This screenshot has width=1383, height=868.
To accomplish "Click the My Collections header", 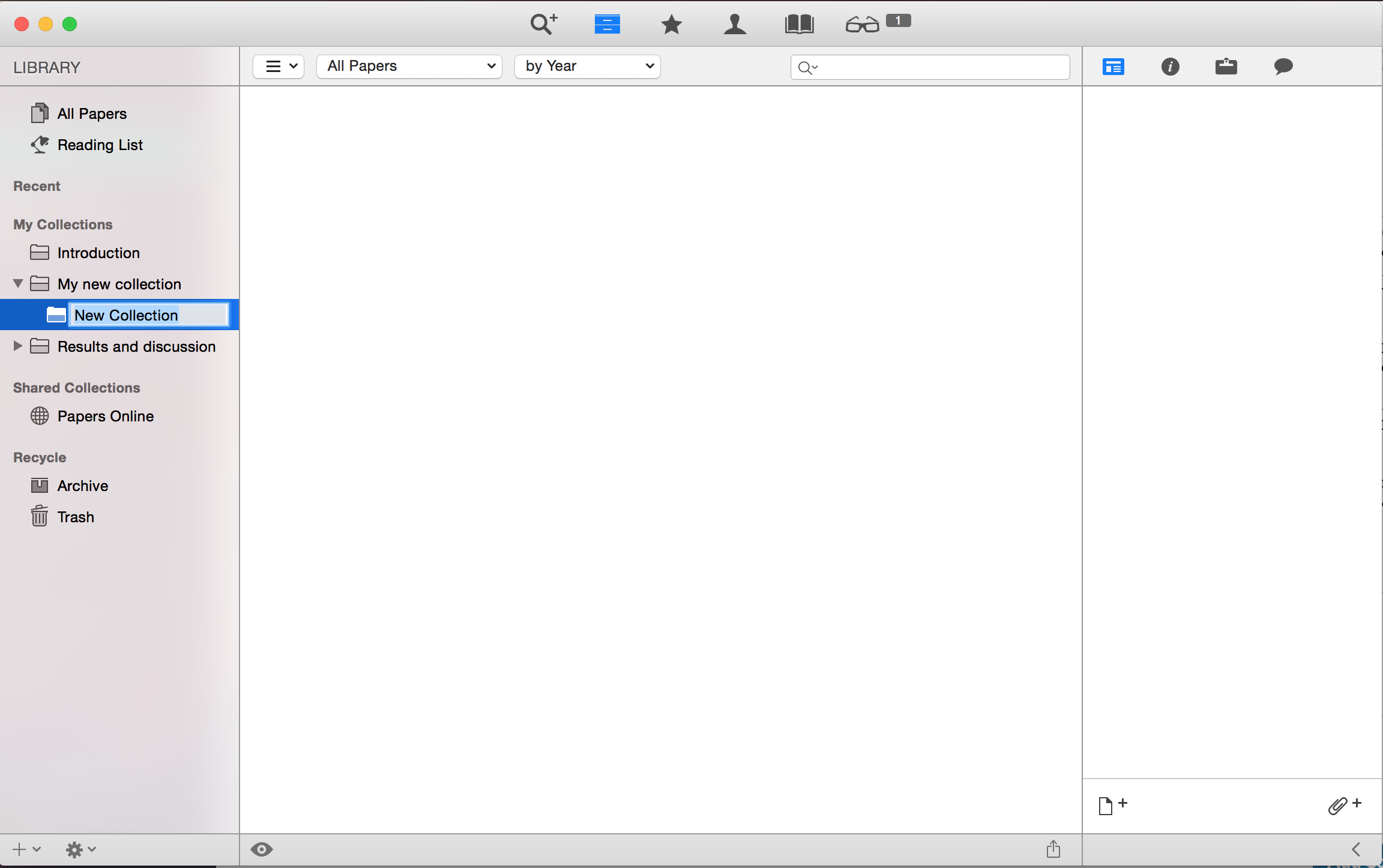I will pyautogui.click(x=63, y=225).
